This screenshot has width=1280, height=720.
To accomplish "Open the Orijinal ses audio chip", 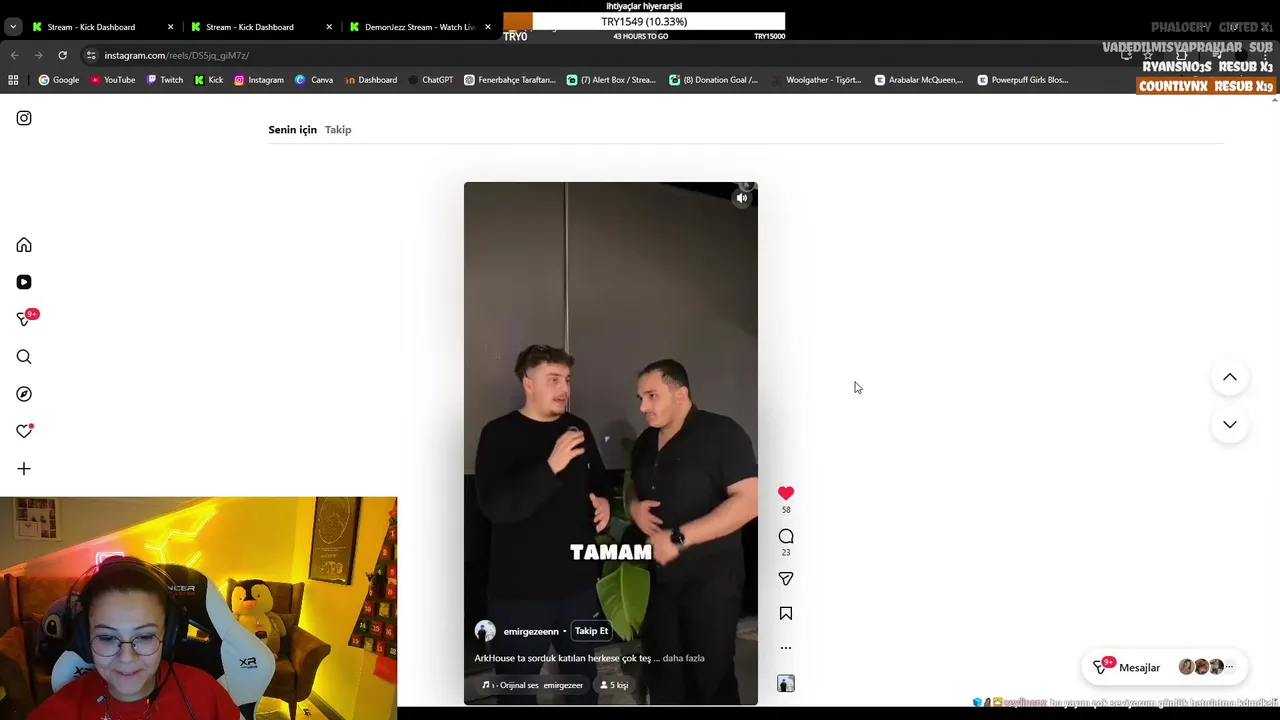I will click(532, 685).
